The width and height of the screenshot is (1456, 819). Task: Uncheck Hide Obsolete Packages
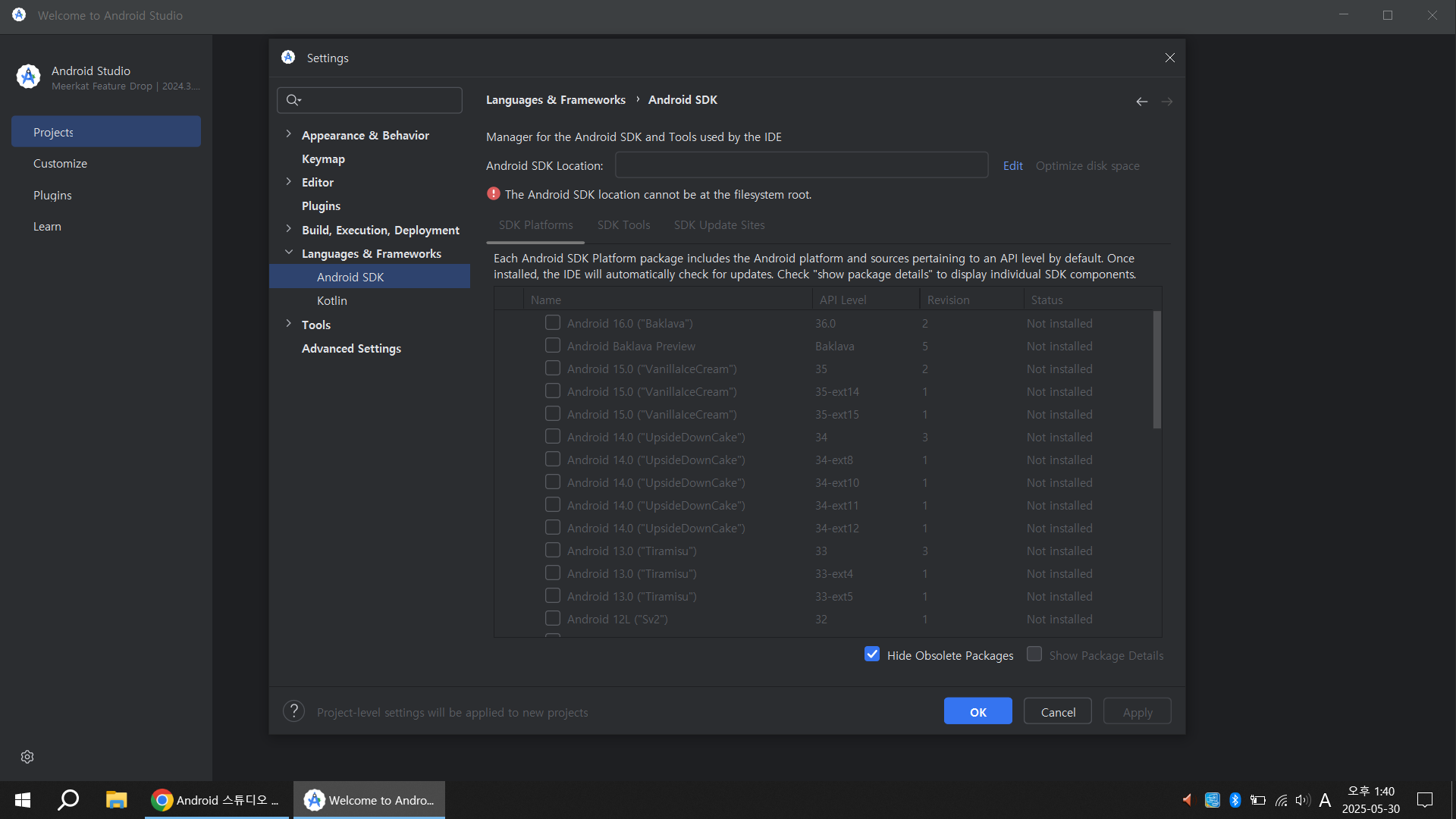(872, 654)
